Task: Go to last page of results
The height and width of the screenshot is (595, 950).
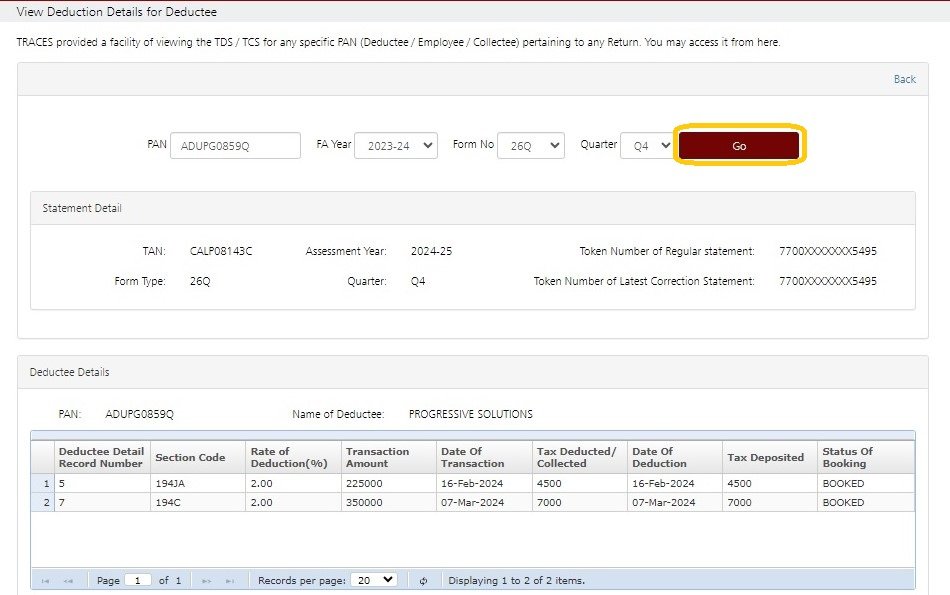Action: coord(230,580)
